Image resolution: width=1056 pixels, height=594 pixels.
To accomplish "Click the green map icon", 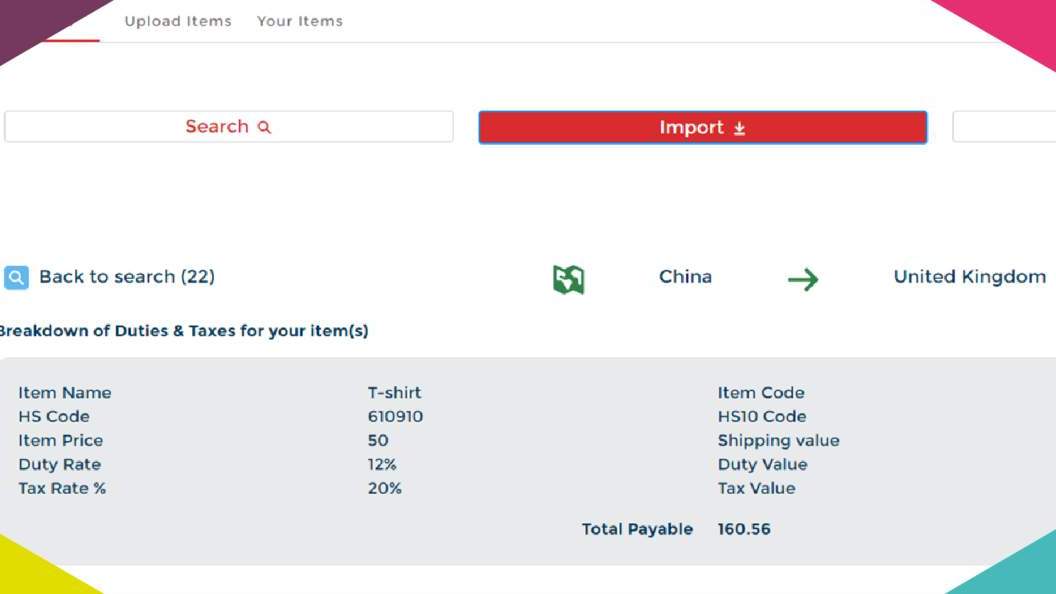I will (x=568, y=279).
